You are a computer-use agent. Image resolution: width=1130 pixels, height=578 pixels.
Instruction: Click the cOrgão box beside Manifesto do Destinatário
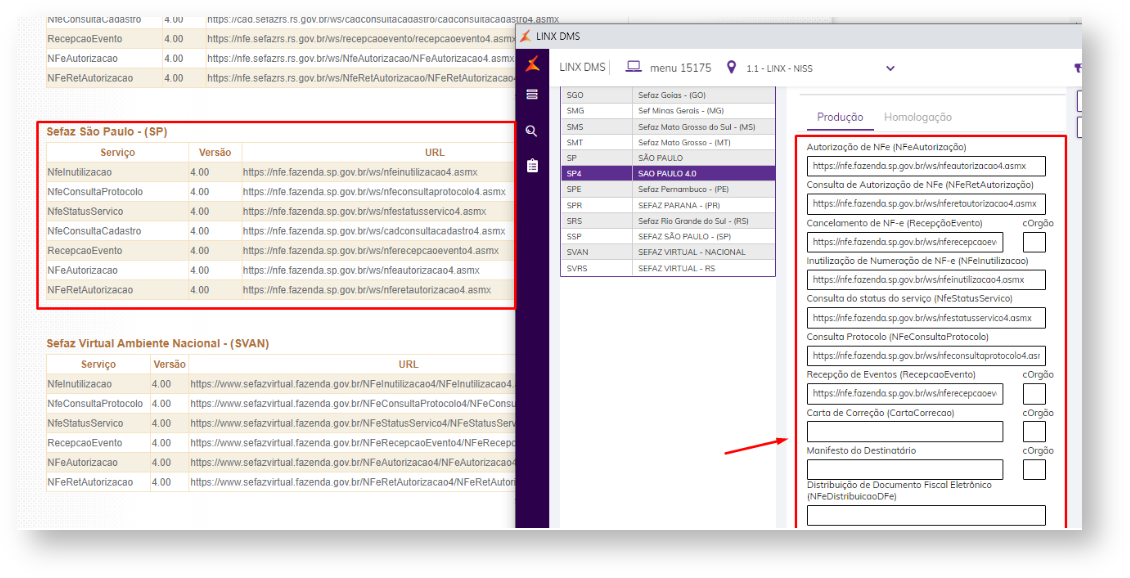point(1034,469)
